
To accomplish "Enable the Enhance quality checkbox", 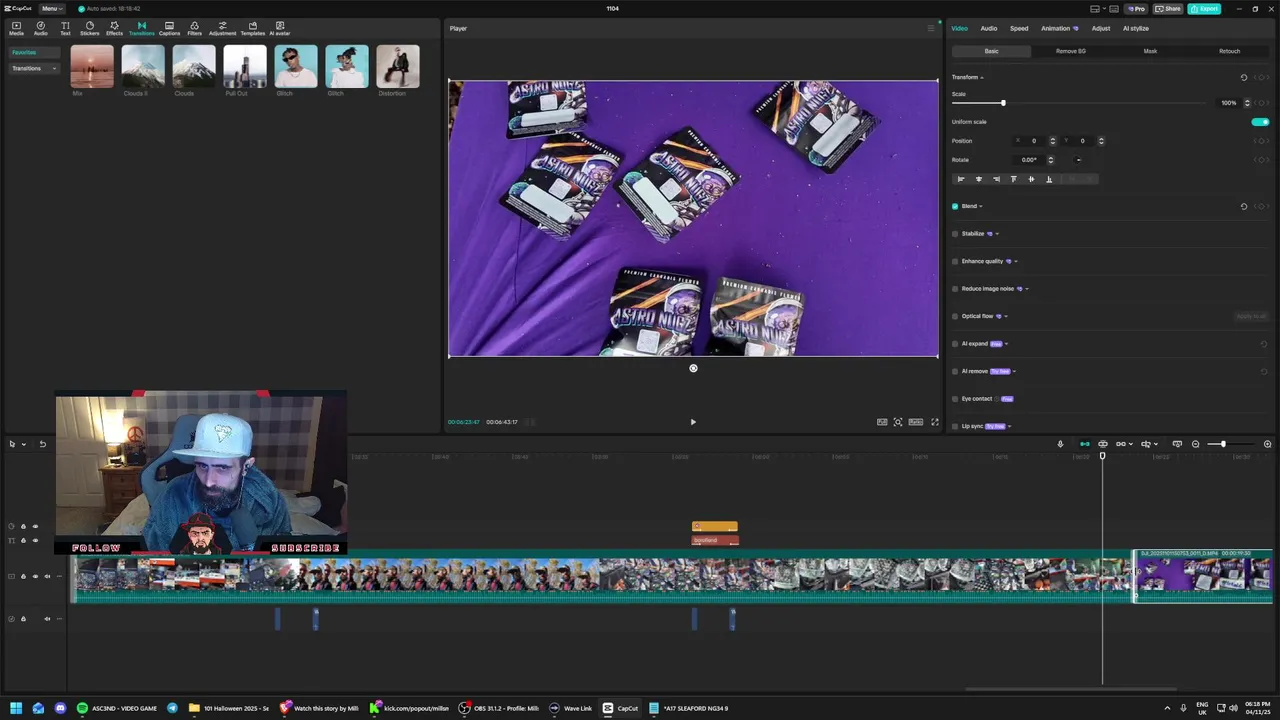I will click(x=955, y=261).
